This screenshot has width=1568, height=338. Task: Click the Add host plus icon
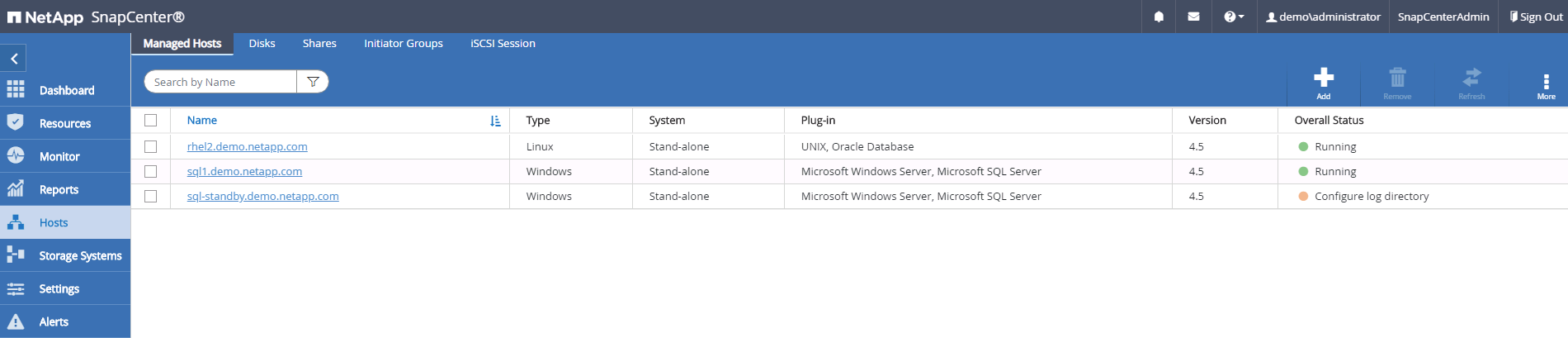tap(1324, 79)
